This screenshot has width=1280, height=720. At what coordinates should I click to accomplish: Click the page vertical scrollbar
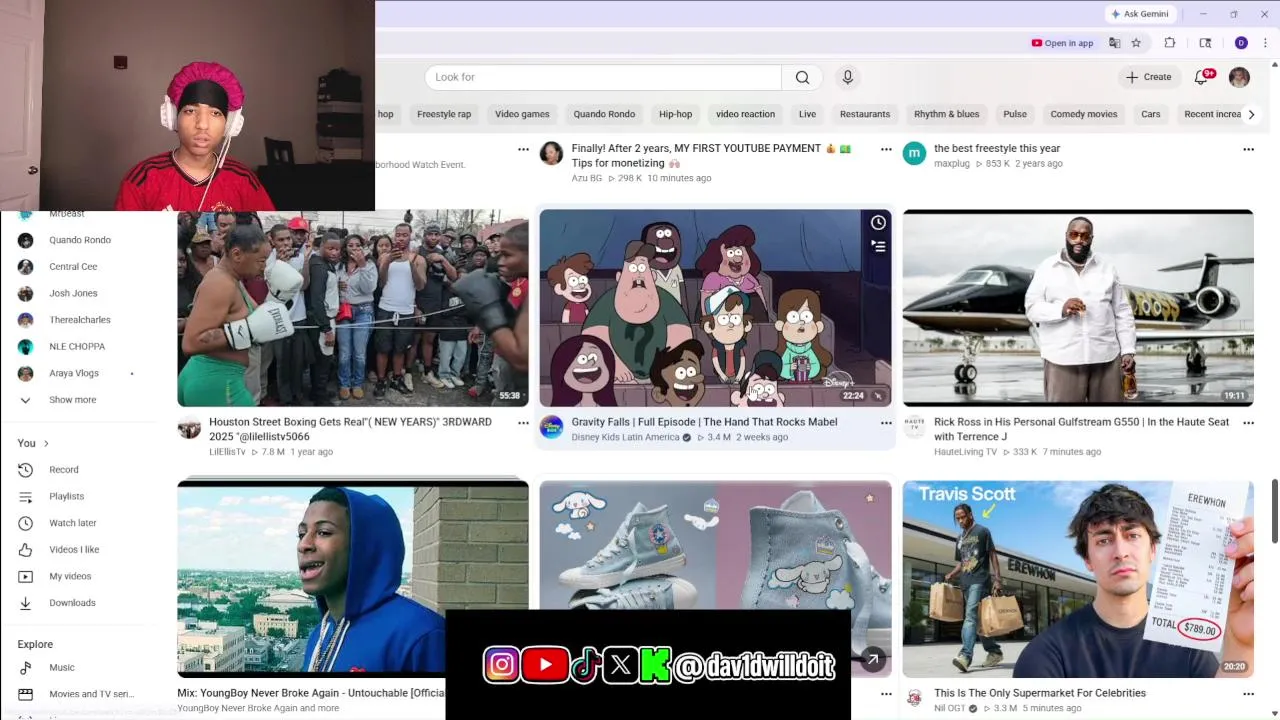pos(1275,510)
